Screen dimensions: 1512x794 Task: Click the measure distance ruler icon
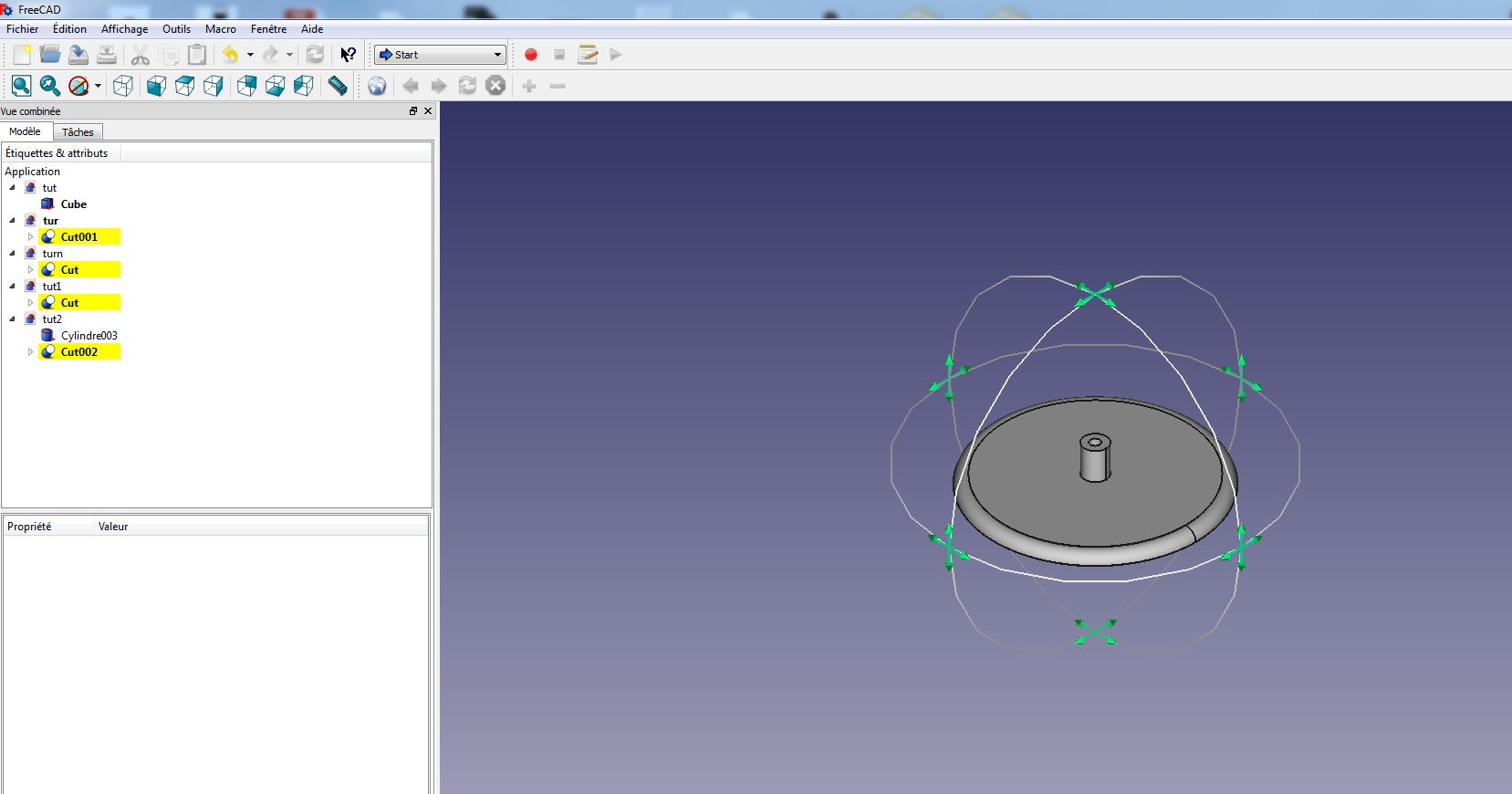click(338, 86)
